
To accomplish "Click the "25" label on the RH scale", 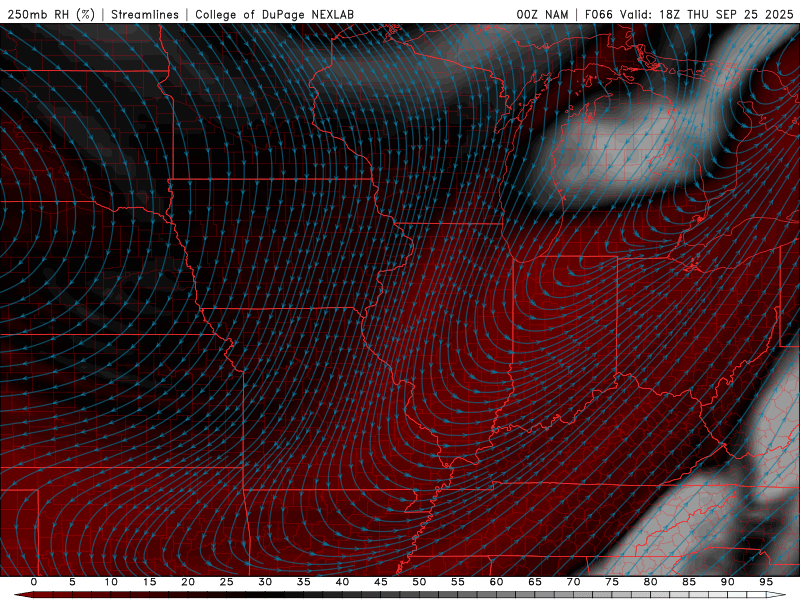I will 227,582.
